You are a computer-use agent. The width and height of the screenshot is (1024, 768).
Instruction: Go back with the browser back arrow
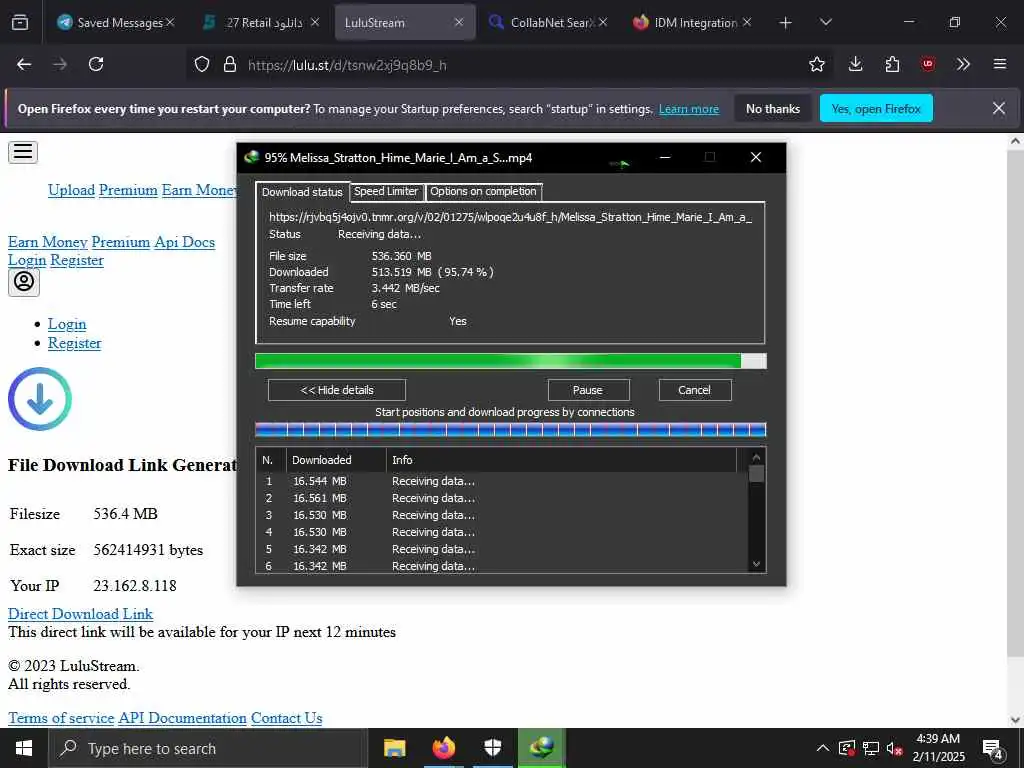pos(24,64)
